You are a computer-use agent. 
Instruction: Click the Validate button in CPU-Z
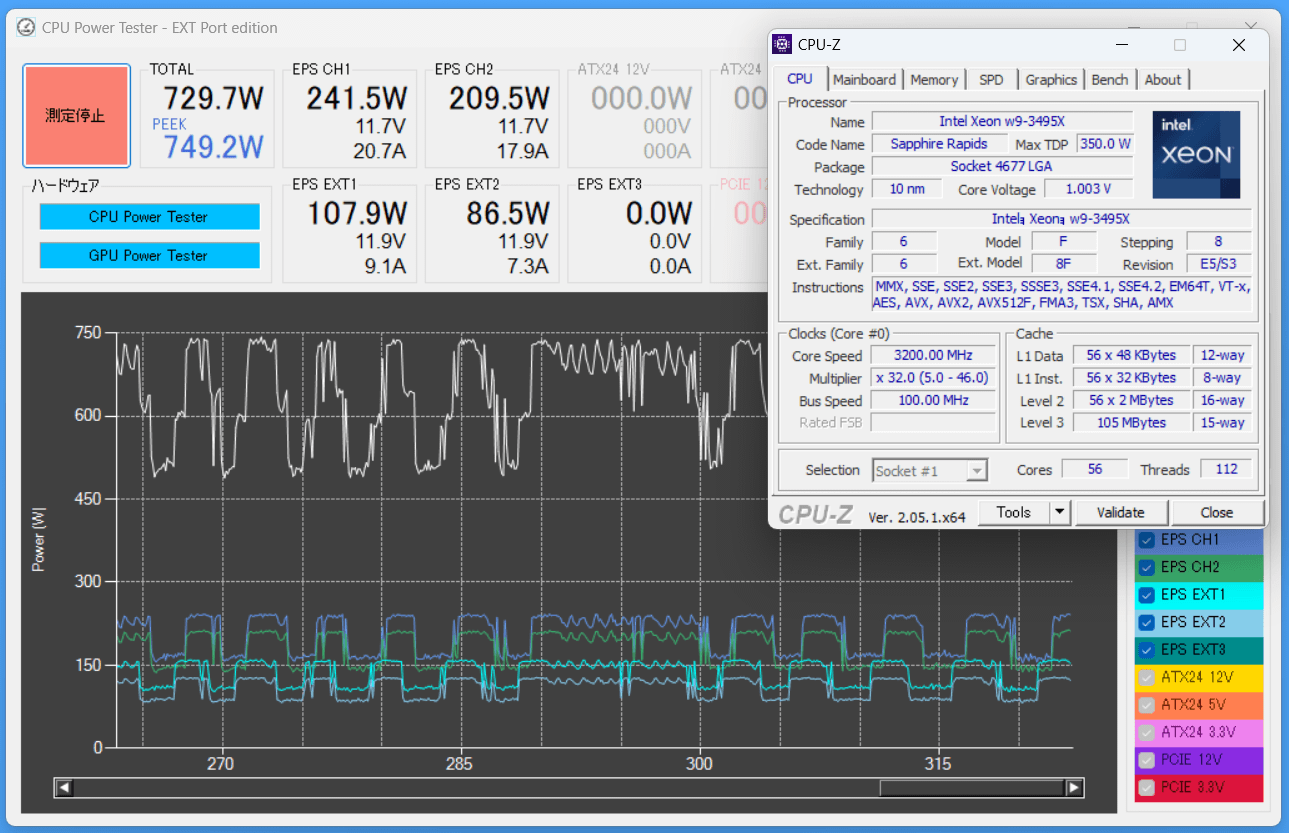point(1121,512)
